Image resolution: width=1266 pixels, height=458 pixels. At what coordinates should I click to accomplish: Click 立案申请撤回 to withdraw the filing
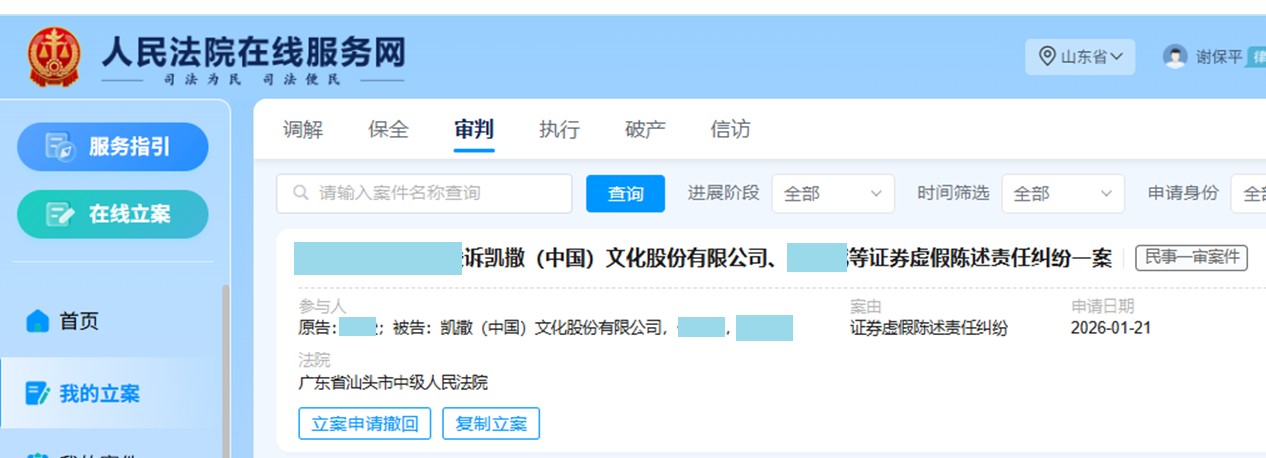pyautogui.click(x=365, y=423)
